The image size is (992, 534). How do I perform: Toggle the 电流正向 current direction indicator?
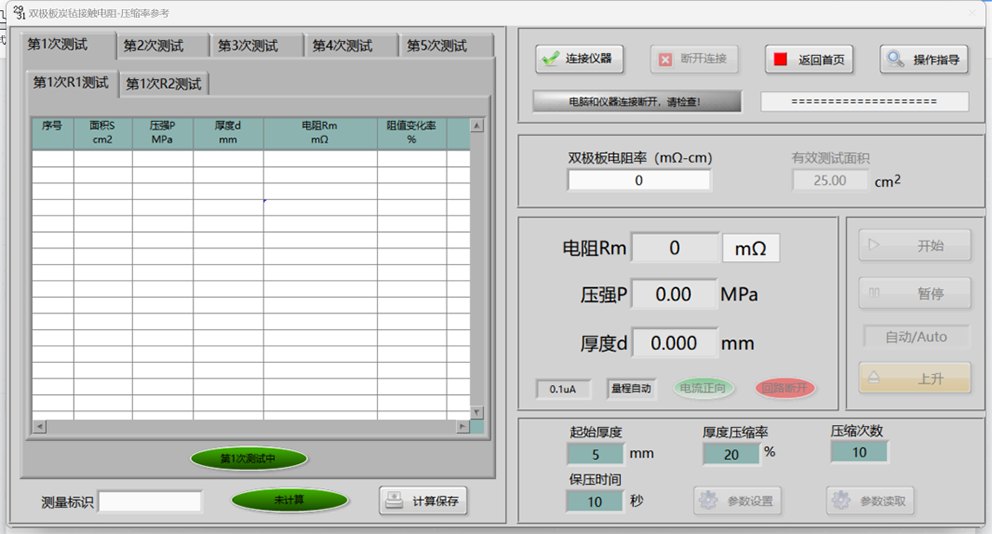coord(703,389)
